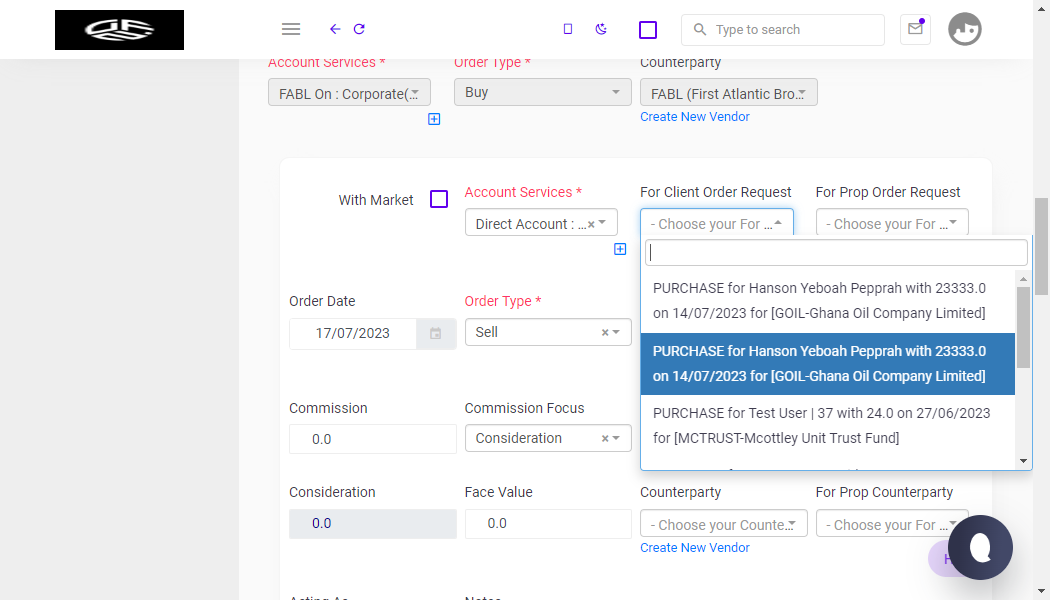Open the mail notifications icon
Screen dimensions: 1050x600
click(x=915, y=29)
